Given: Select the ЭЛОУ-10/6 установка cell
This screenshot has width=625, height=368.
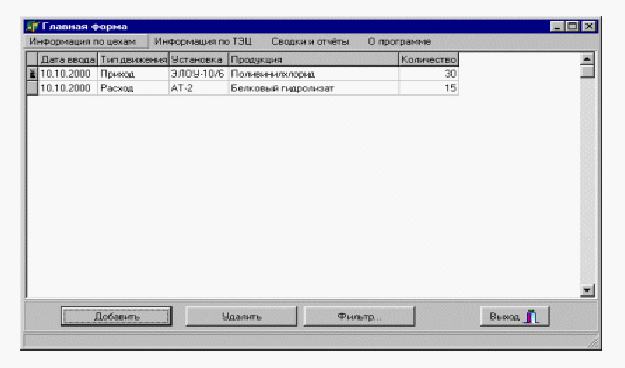Looking at the screenshot, I should click(198, 74).
